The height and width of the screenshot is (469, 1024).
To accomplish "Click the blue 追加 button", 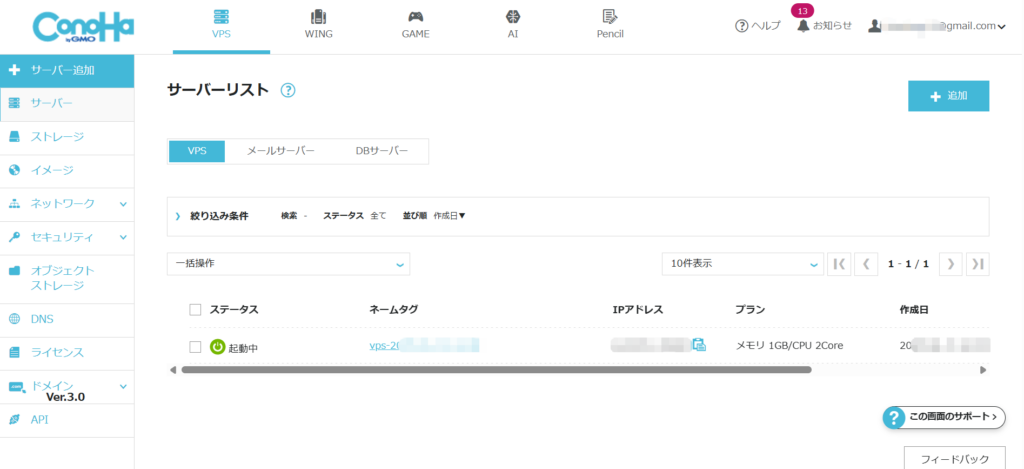I will (x=948, y=96).
